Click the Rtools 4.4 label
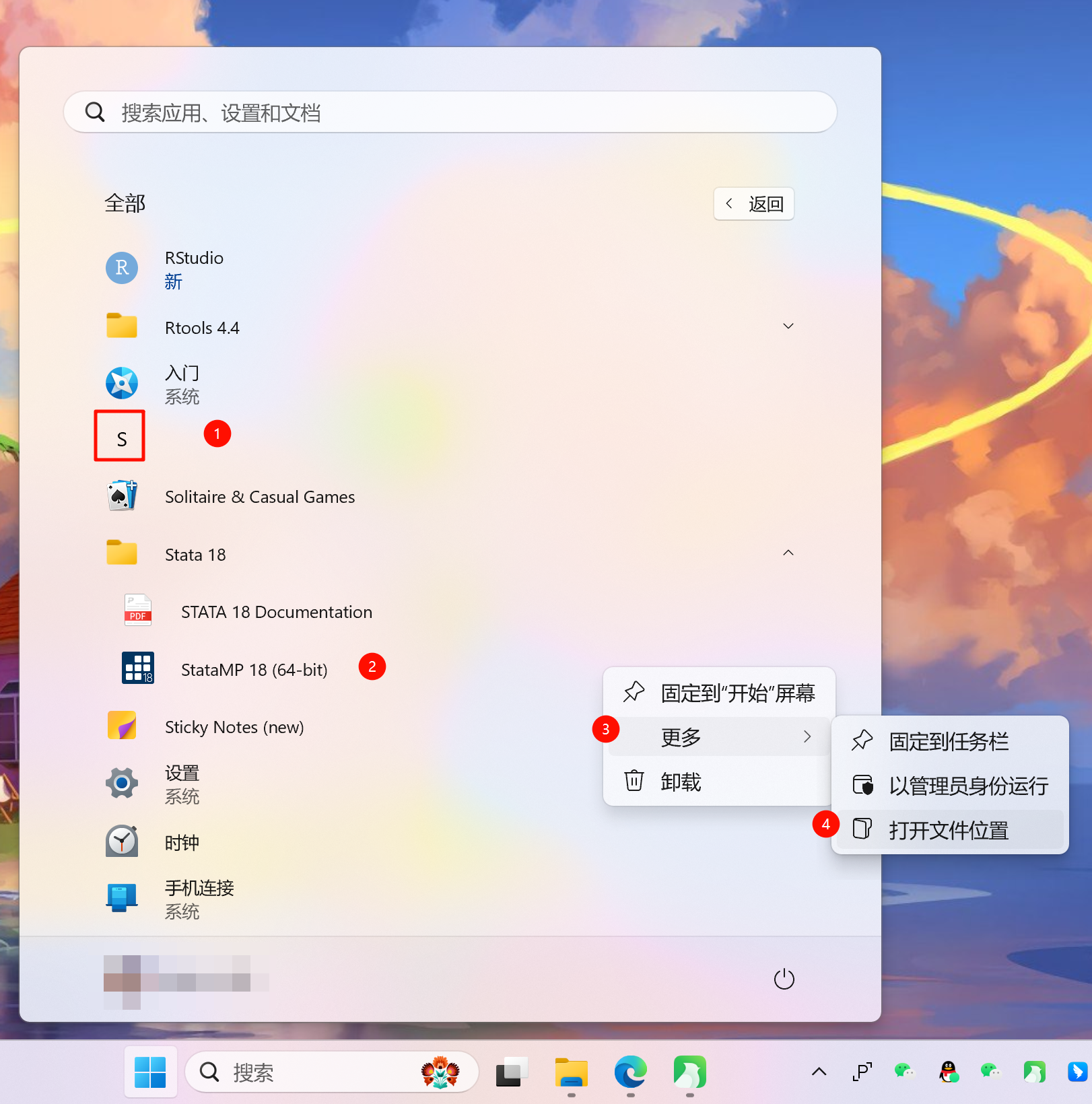The width and height of the screenshot is (1092, 1104). pyautogui.click(x=202, y=328)
